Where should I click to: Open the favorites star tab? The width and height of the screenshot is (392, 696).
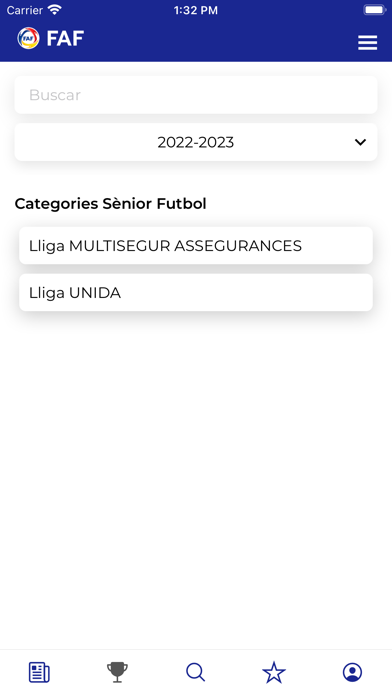pos(274,672)
